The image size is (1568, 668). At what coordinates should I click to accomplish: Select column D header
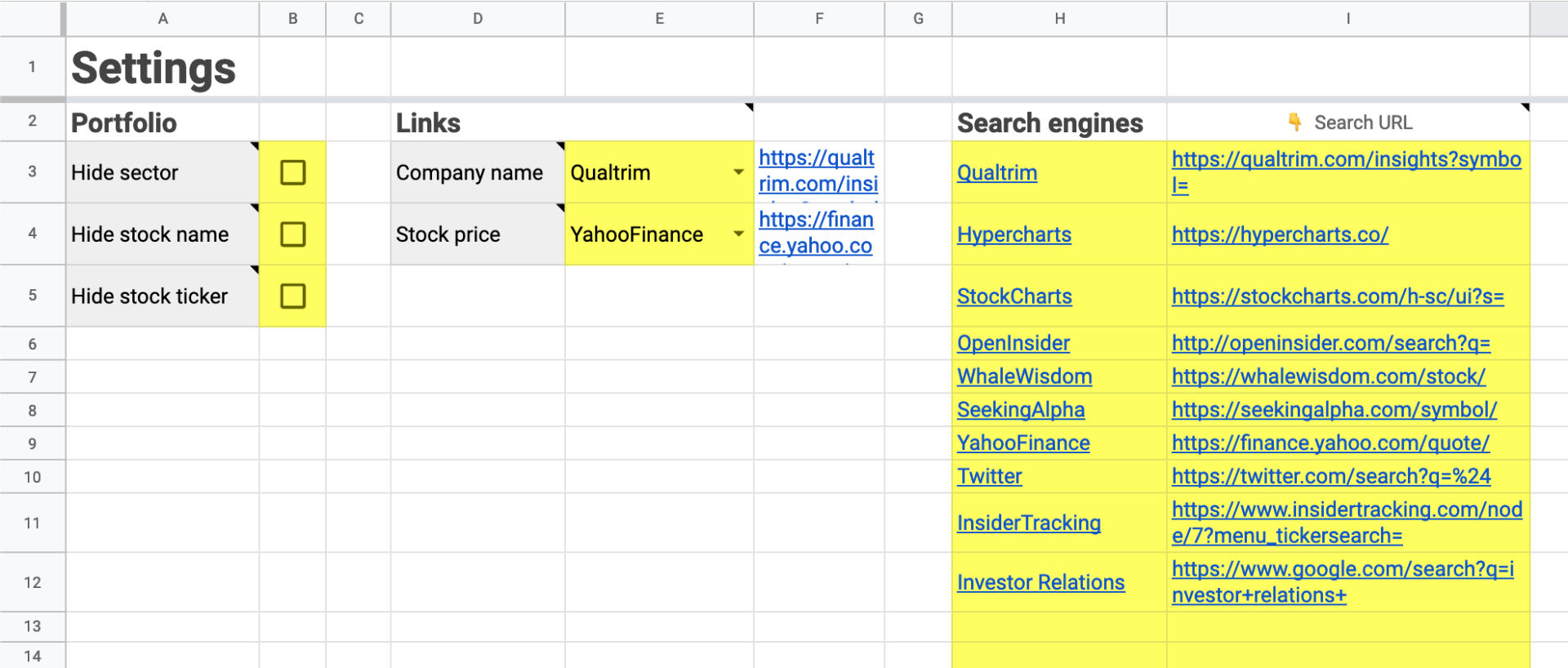(x=478, y=18)
